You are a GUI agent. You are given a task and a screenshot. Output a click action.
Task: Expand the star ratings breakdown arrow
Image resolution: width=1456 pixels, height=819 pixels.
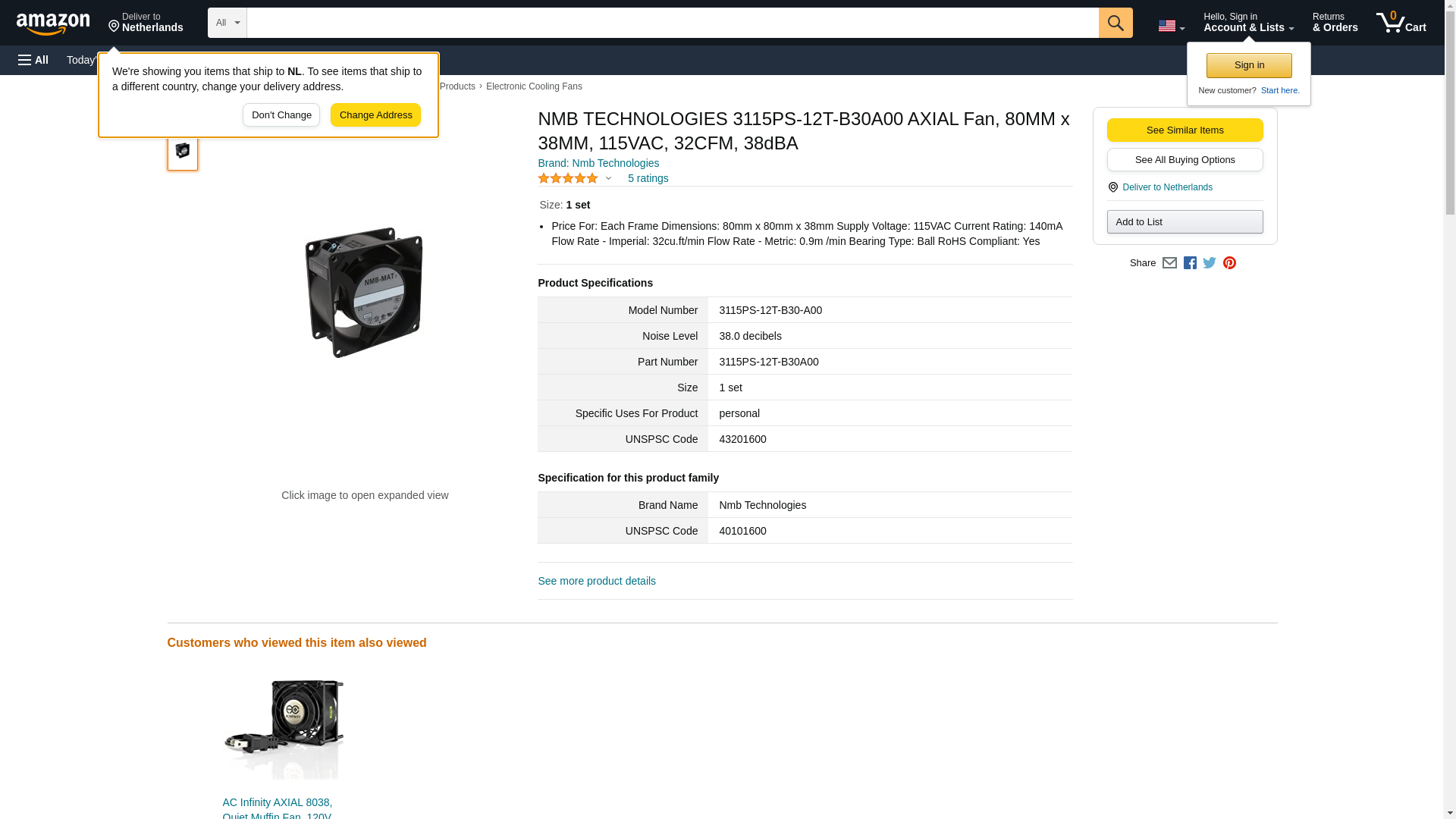point(608,179)
